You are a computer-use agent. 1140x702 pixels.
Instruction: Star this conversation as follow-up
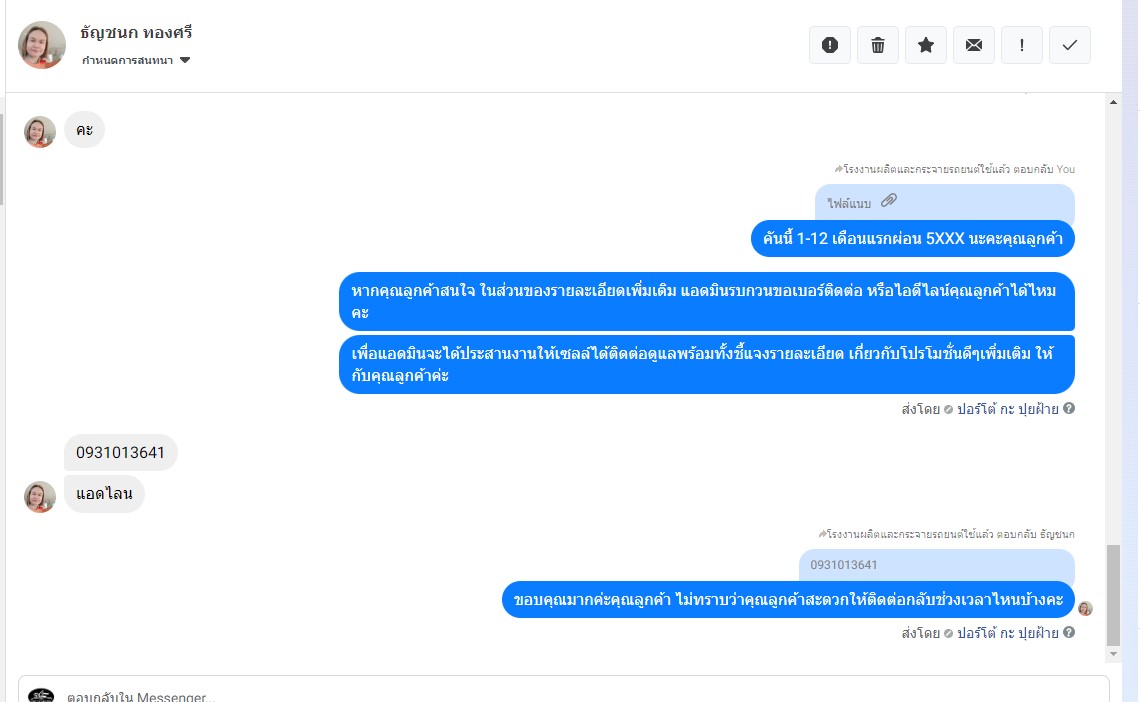coord(926,45)
